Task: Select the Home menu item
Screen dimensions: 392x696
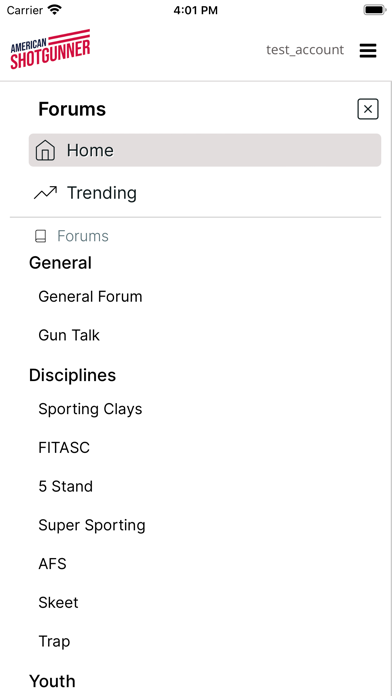Action: [x=205, y=150]
